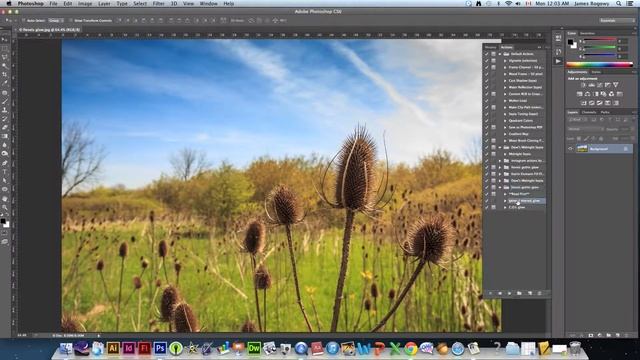Click create new set folder icon in Actions panel
The width and height of the screenshot is (640, 360).
tap(519, 293)
